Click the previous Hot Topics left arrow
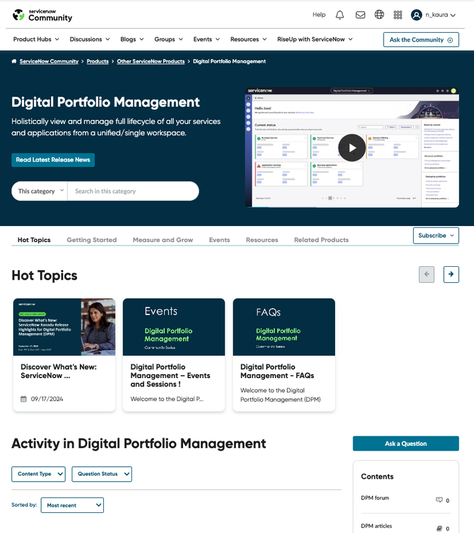 [x=426, y=274]
